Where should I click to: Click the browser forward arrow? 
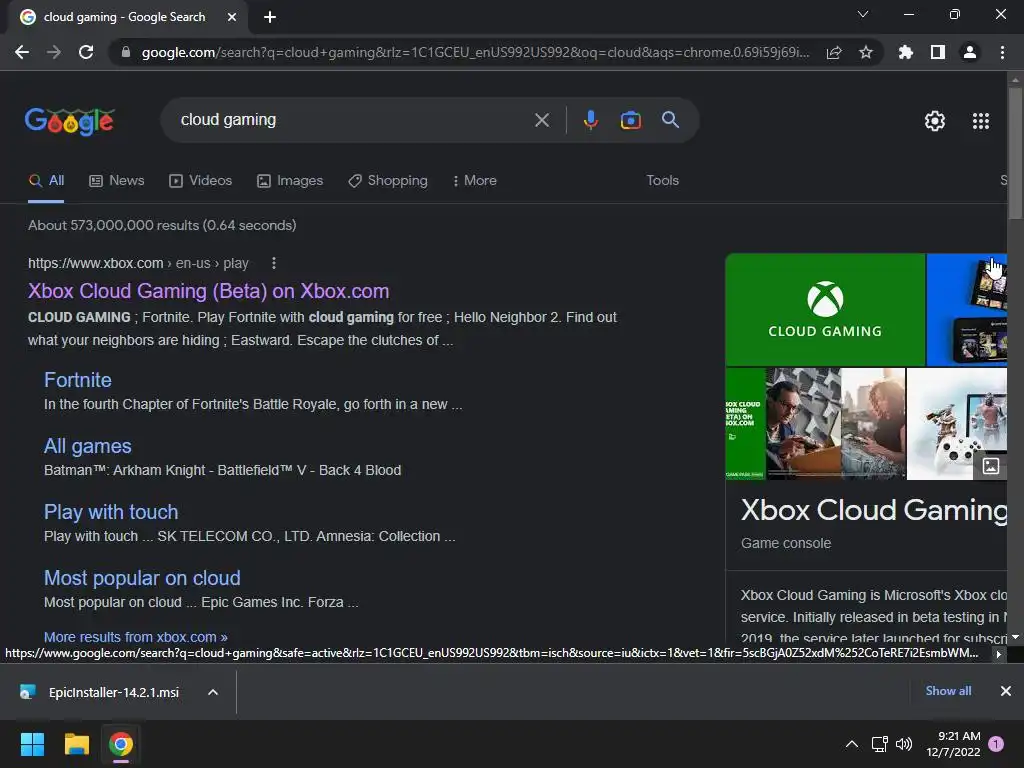54,52
